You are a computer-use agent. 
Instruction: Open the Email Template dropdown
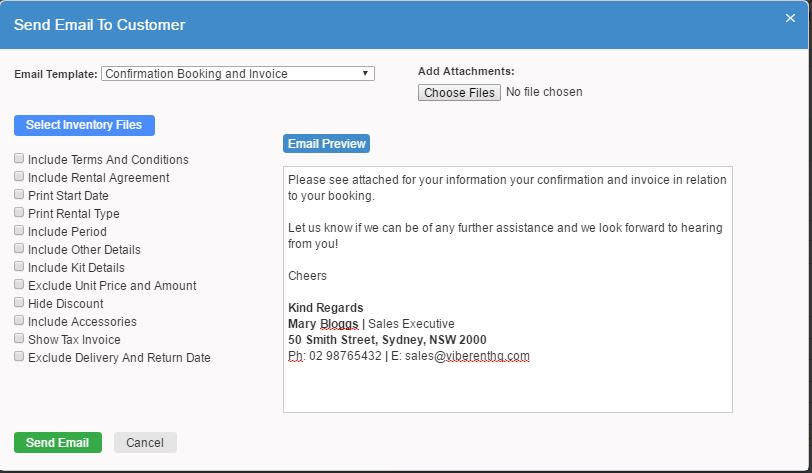point(238,74)
